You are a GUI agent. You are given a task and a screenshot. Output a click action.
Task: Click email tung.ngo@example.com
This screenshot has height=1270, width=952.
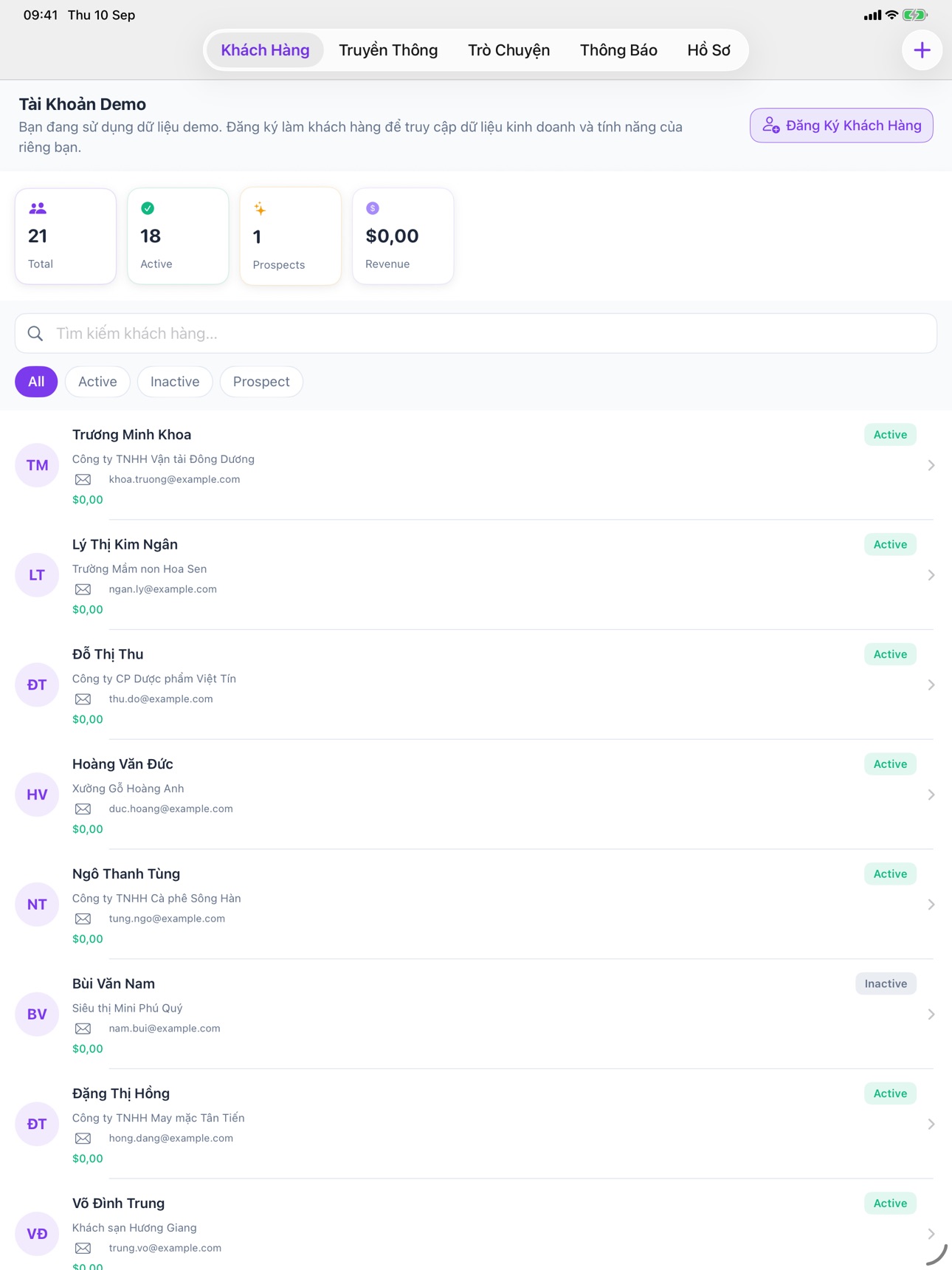point(167,919)
